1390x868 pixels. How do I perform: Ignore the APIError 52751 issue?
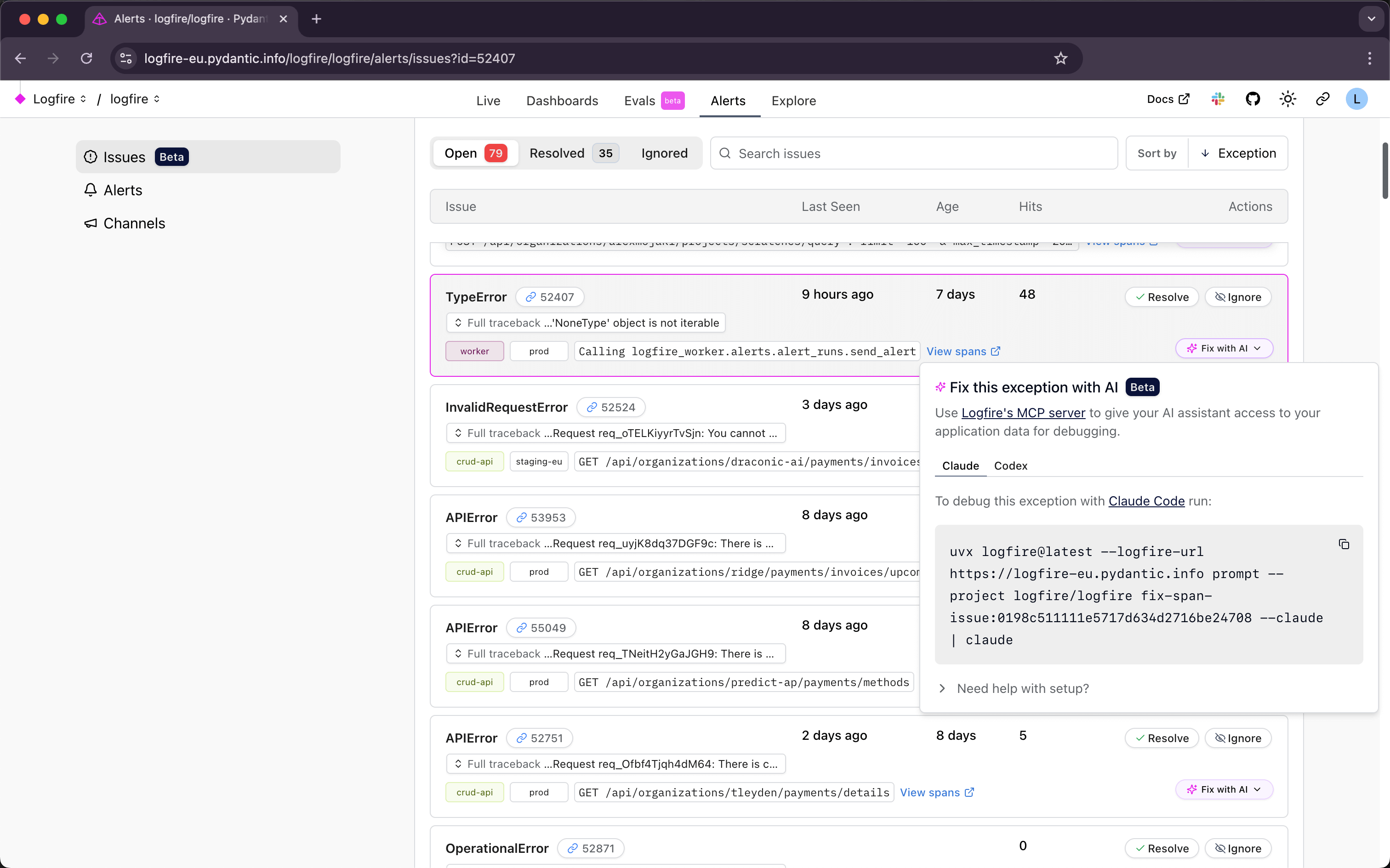(1238, 738)
